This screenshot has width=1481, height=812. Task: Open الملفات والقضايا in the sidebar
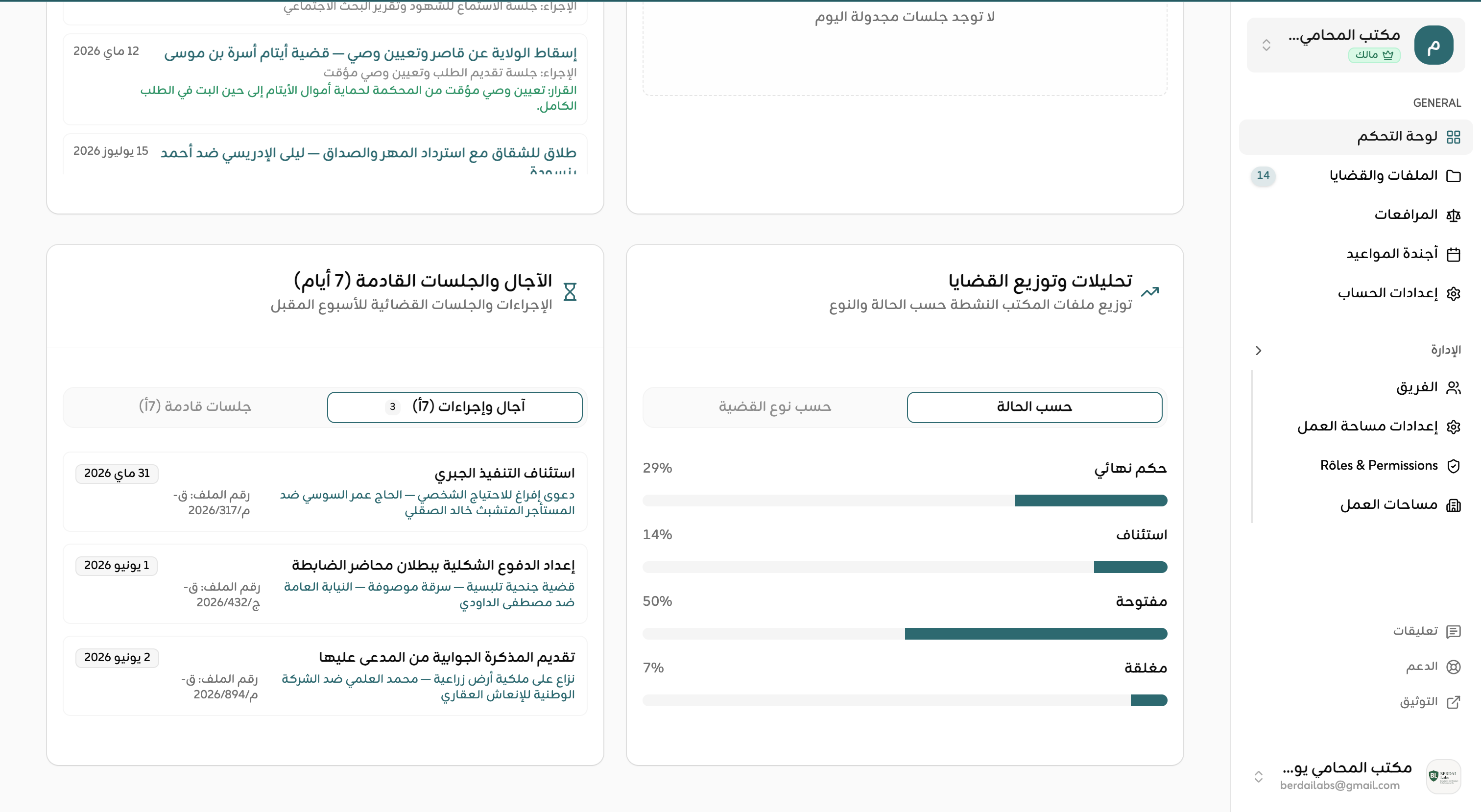[x=1356, y=176]
